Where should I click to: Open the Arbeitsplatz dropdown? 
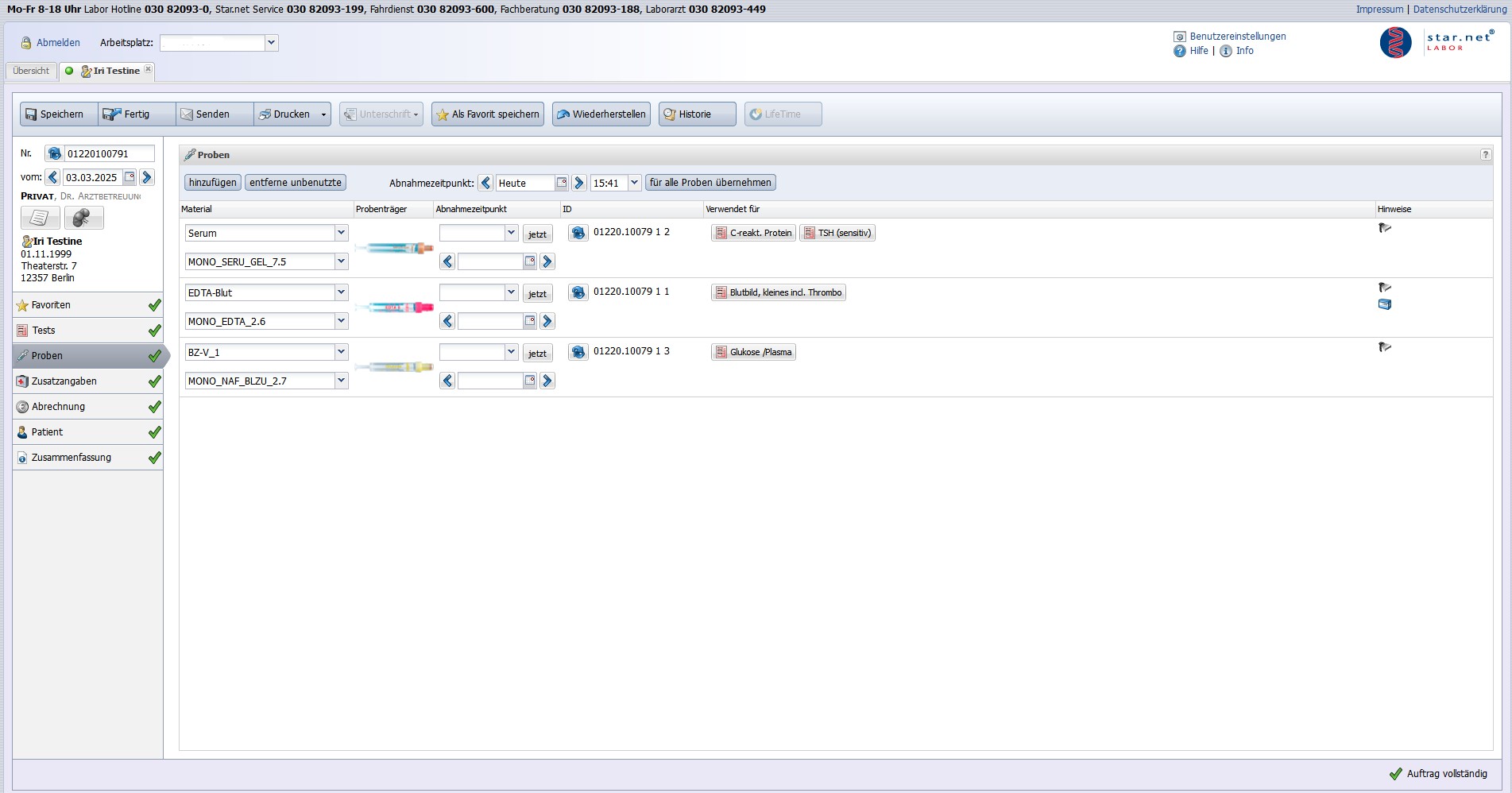click(271, 43)
